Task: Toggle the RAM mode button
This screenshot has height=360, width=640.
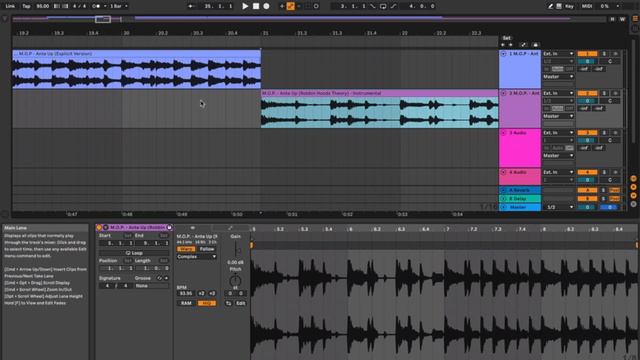Action: [x=186, y=303]
